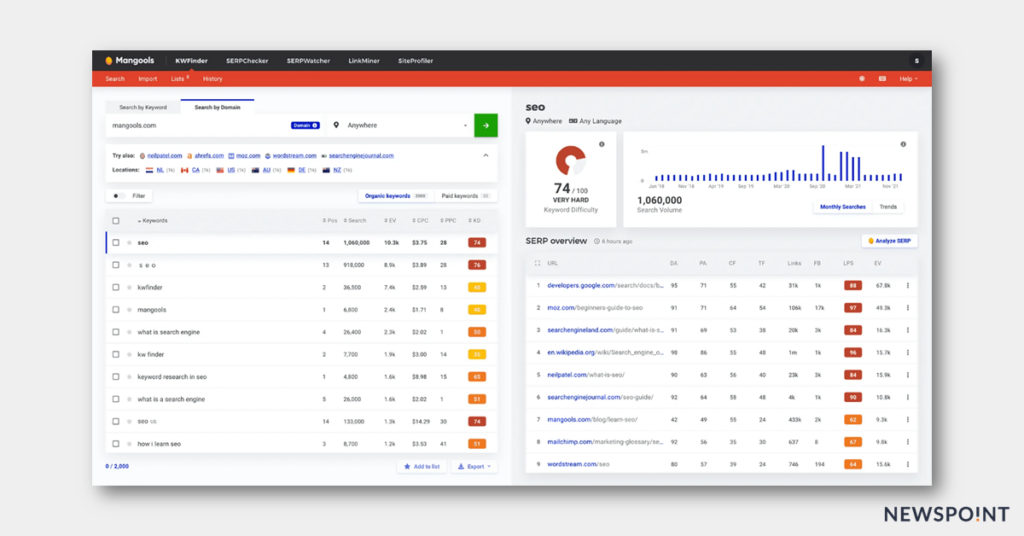
Task: Click the Add to list button
Action: pos(422,467)
